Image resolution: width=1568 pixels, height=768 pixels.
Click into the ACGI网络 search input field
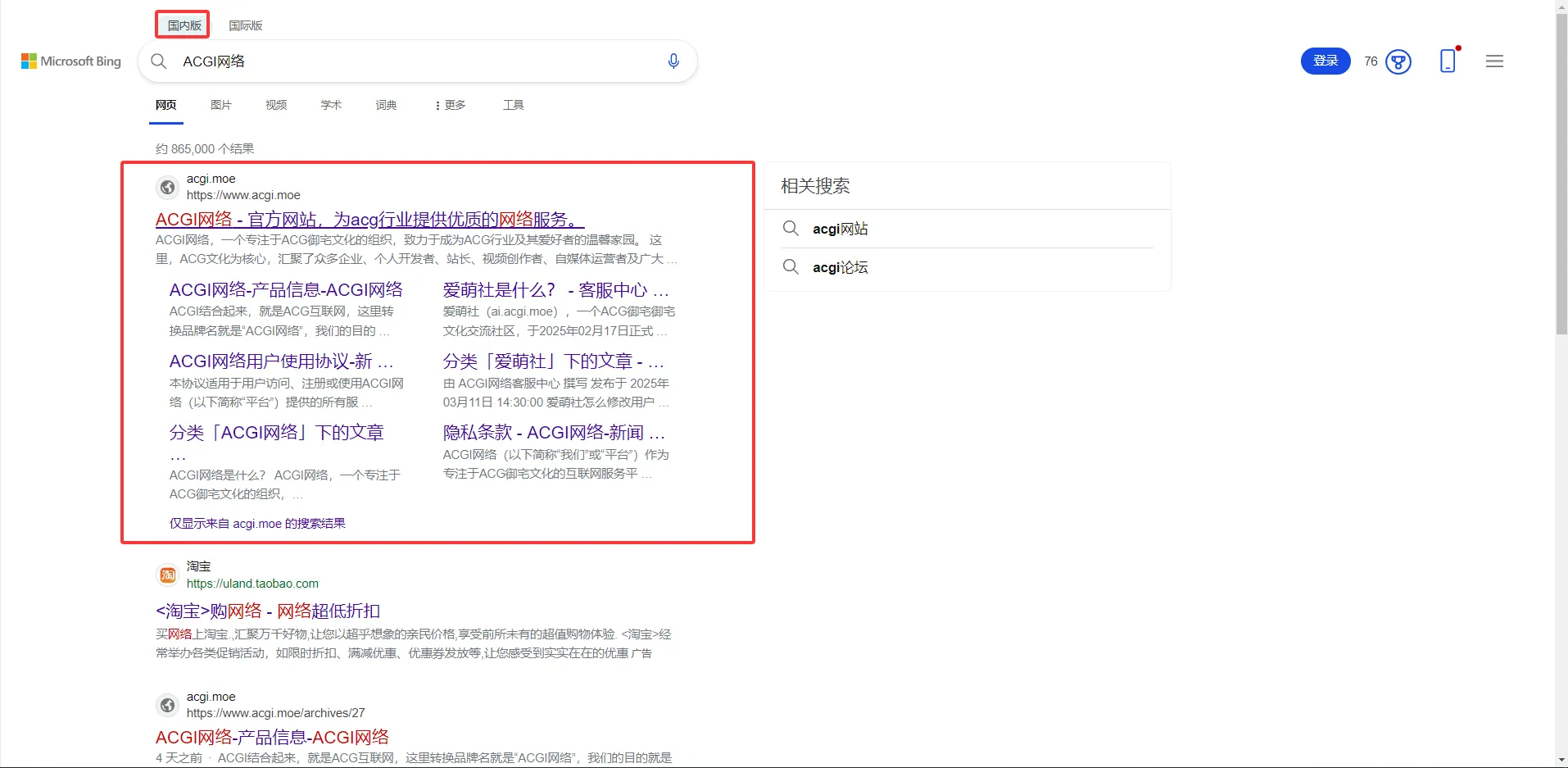[410, 61]
